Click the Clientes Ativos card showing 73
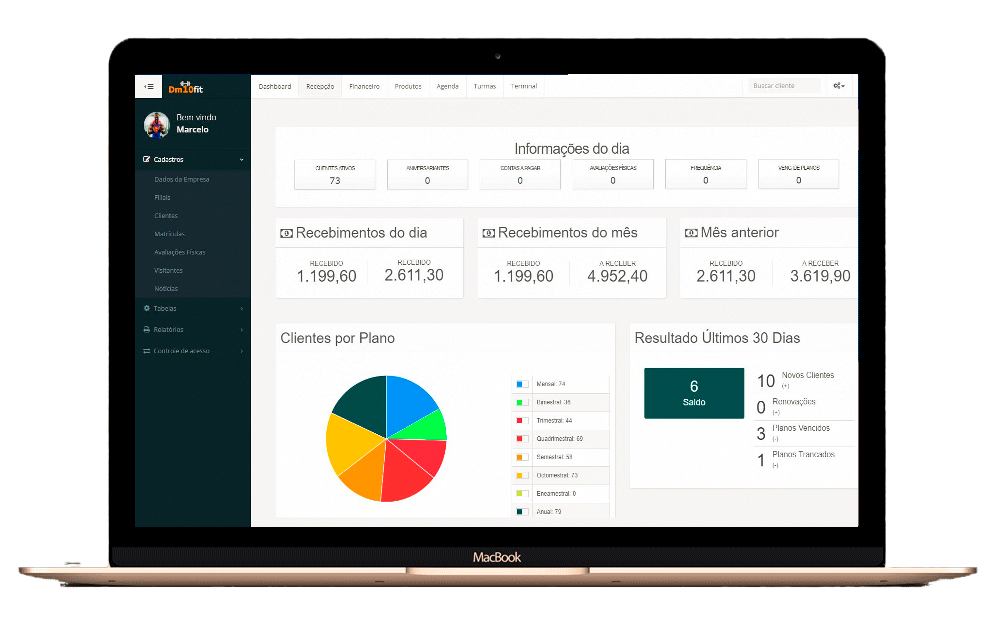1000x624 pixels. [335, 174]
